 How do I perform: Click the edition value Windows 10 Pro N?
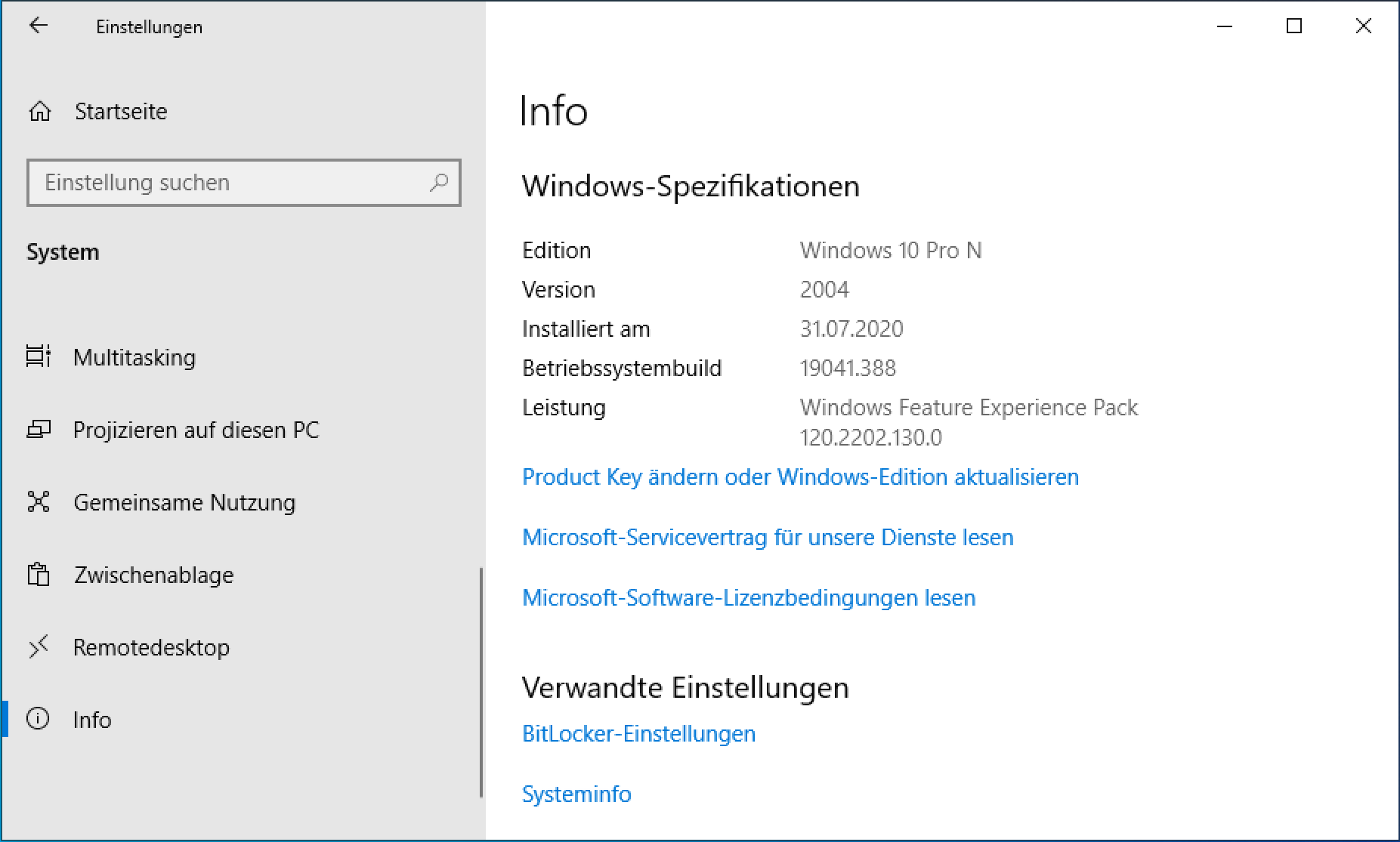(x=891, y=250)
